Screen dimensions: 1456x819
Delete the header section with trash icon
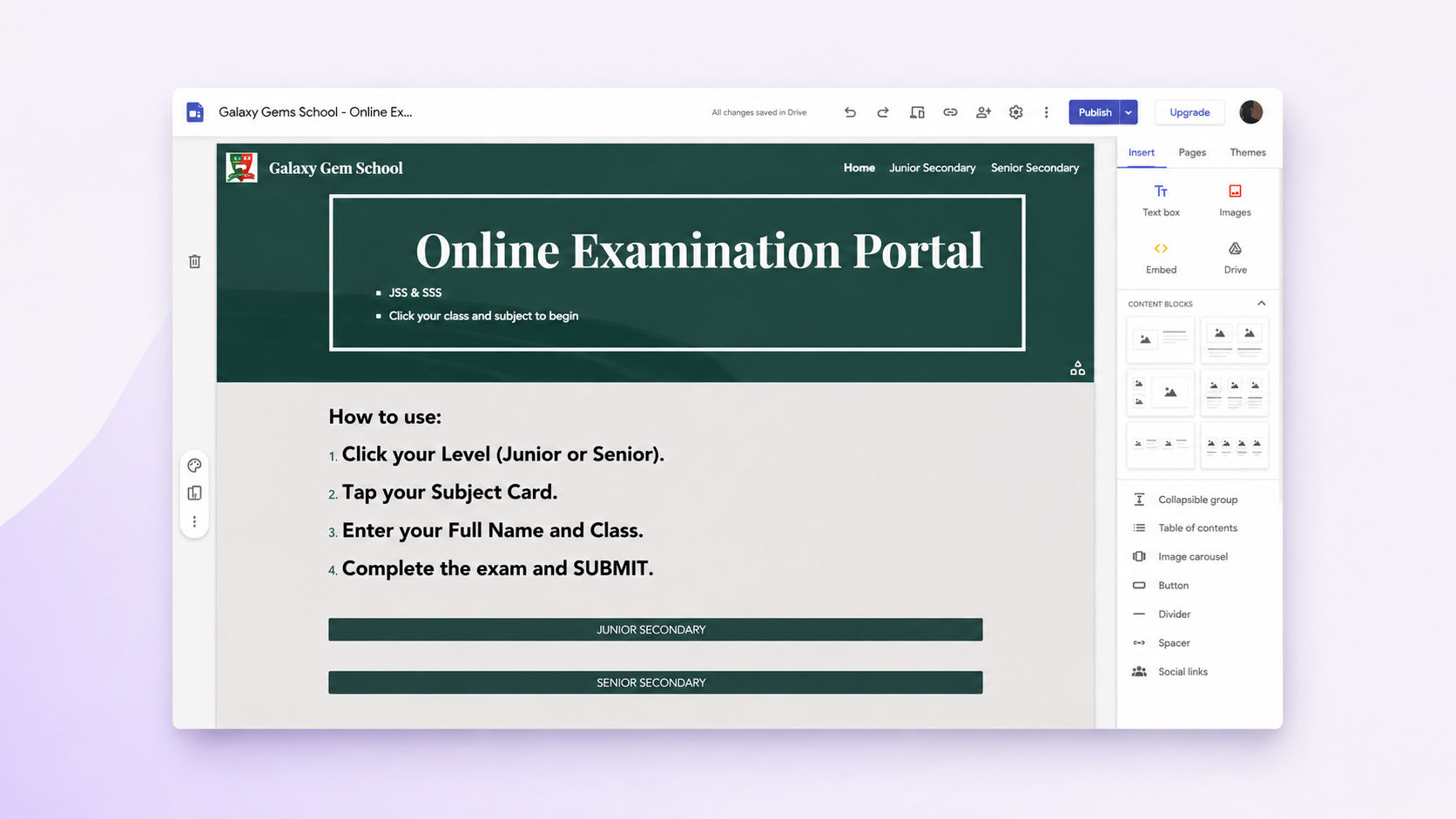click(195, 261)
